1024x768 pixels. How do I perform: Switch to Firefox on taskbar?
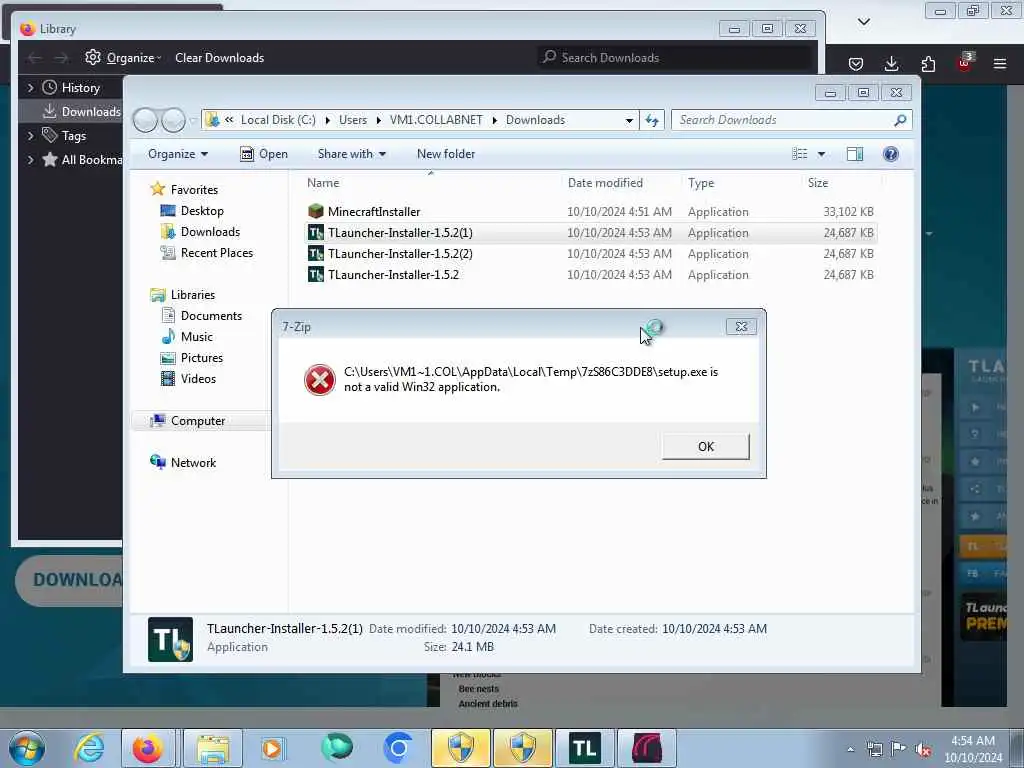pos(148,748)
